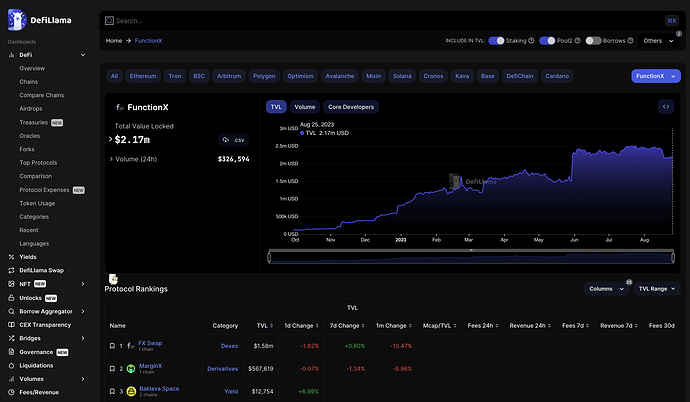Open the FX Swap protocol link

pyautogui.click(x=150, y=343)
